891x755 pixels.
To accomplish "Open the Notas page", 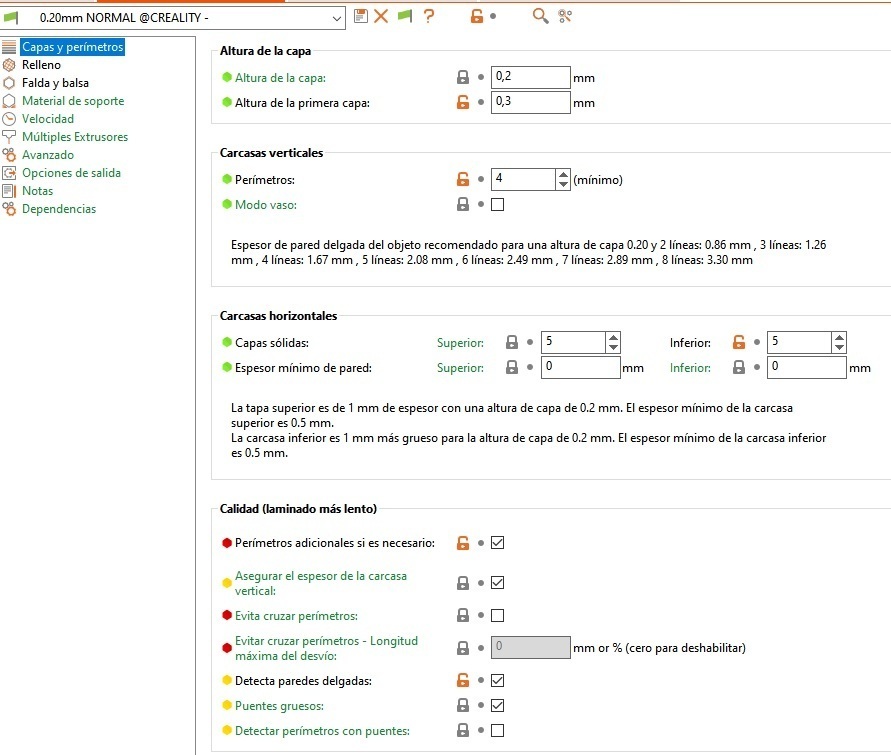I will 38,191.
